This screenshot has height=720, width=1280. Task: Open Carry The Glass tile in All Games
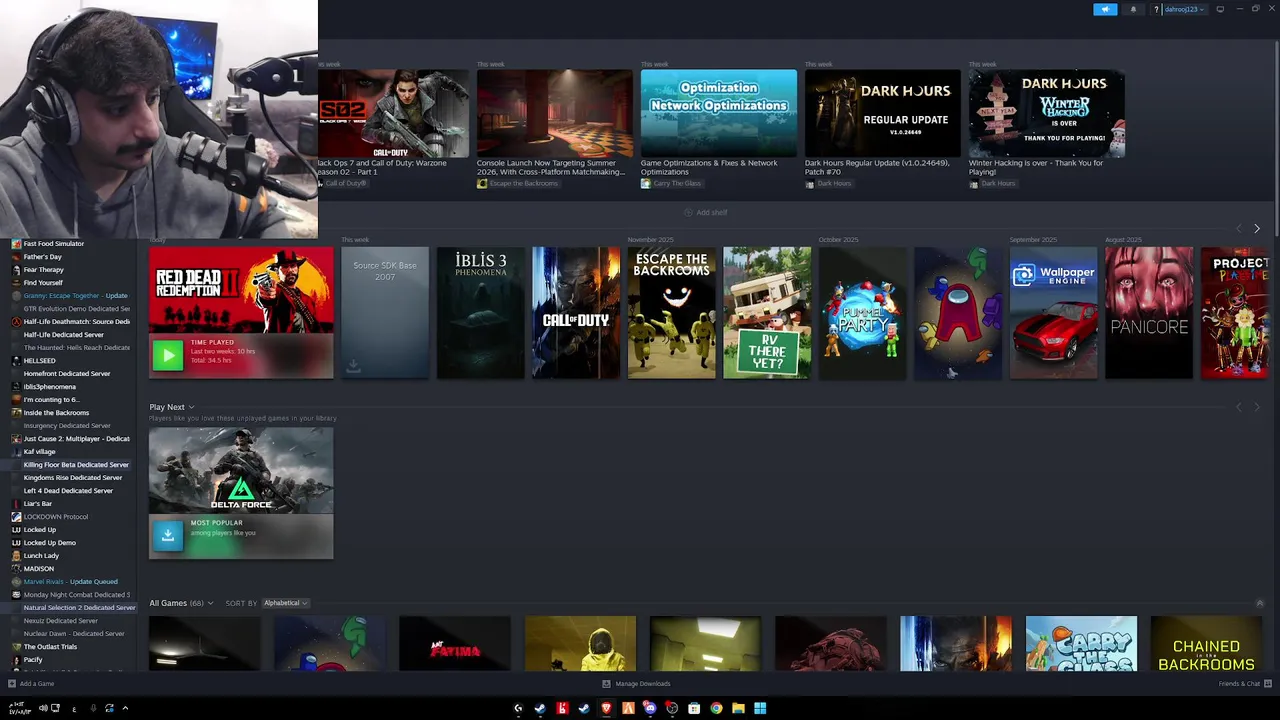(x=1081, y=643)
